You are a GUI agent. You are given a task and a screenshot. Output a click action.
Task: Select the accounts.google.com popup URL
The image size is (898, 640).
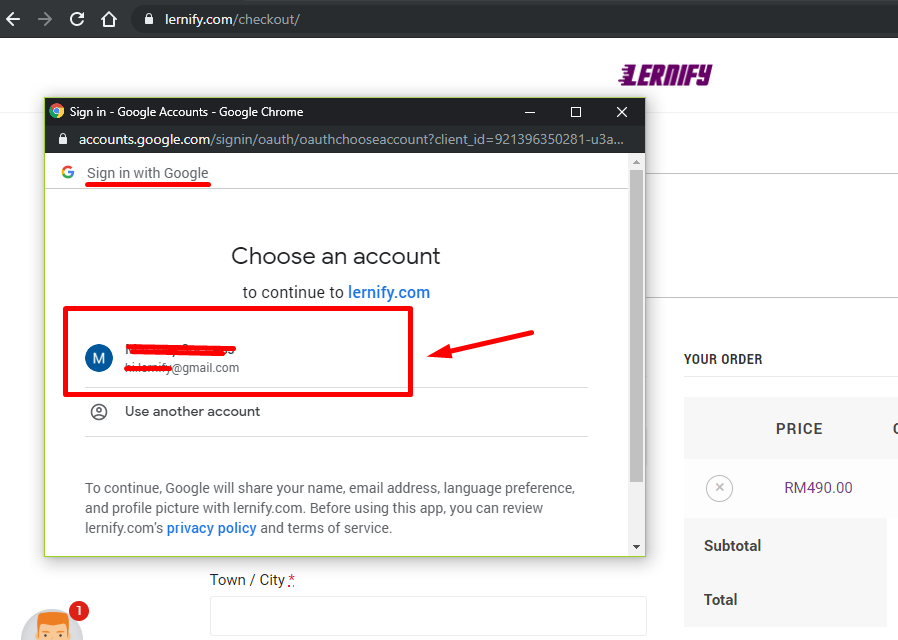tap(351, 139)
